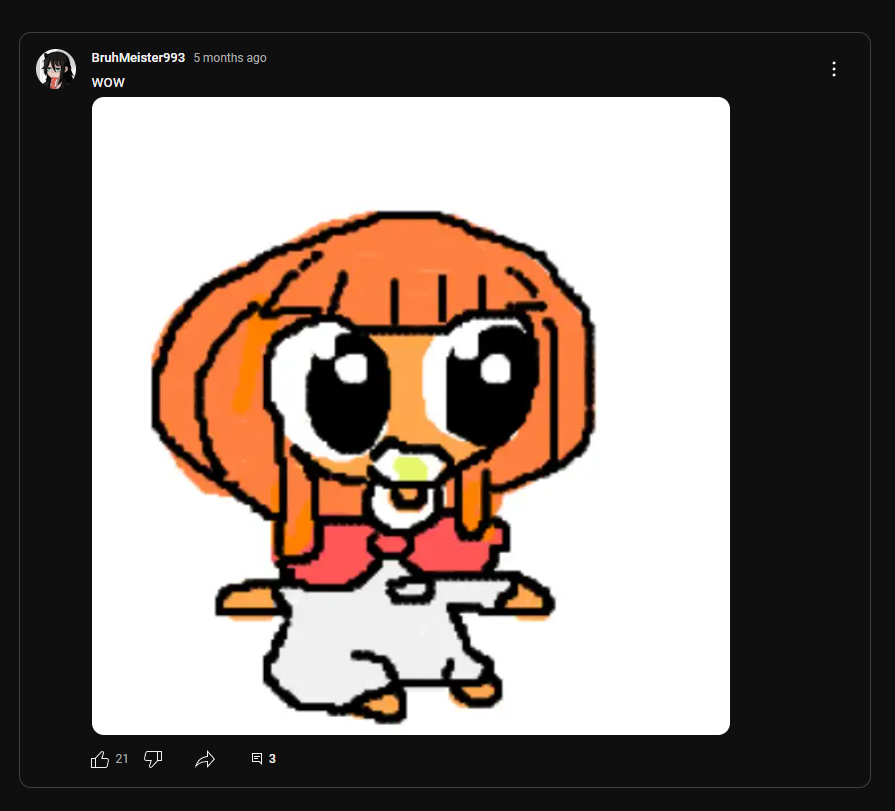View the attached orange-haired character drawing
The image size is (895, 811).
pos(411,416)
